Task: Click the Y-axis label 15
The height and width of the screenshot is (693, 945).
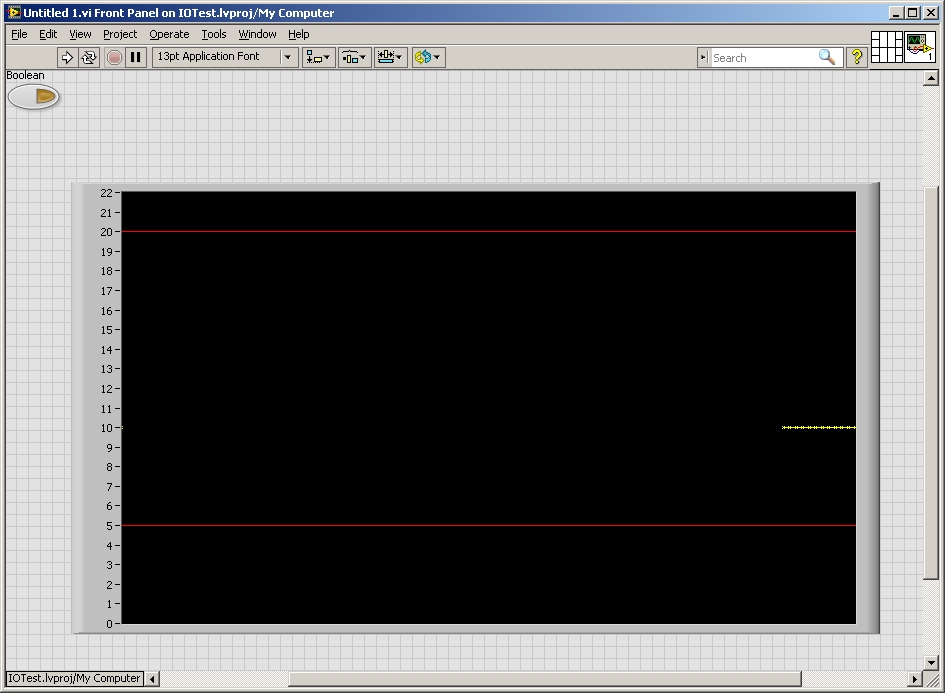Action: [x=107, y=330]
